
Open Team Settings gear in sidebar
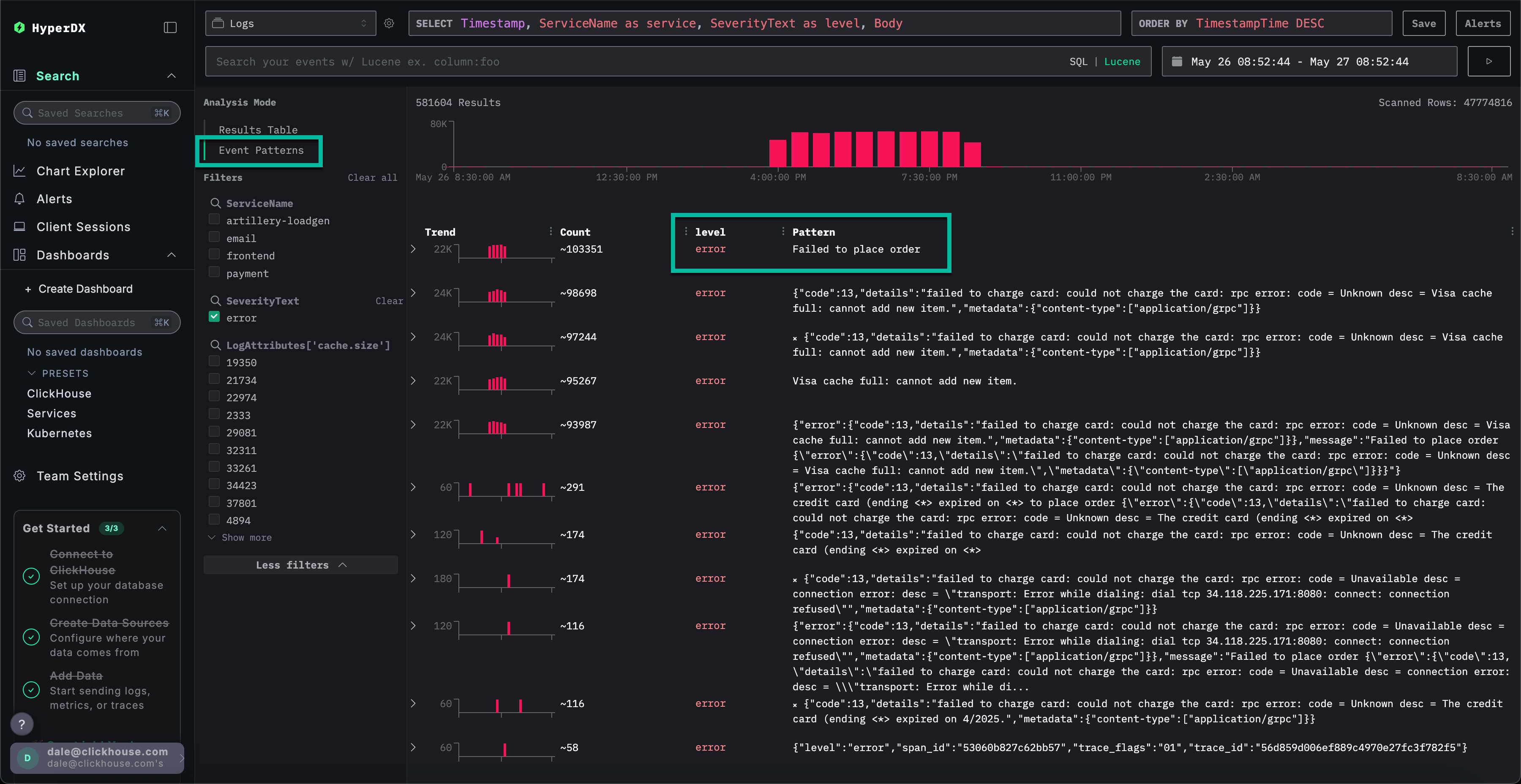pos(19,476)
